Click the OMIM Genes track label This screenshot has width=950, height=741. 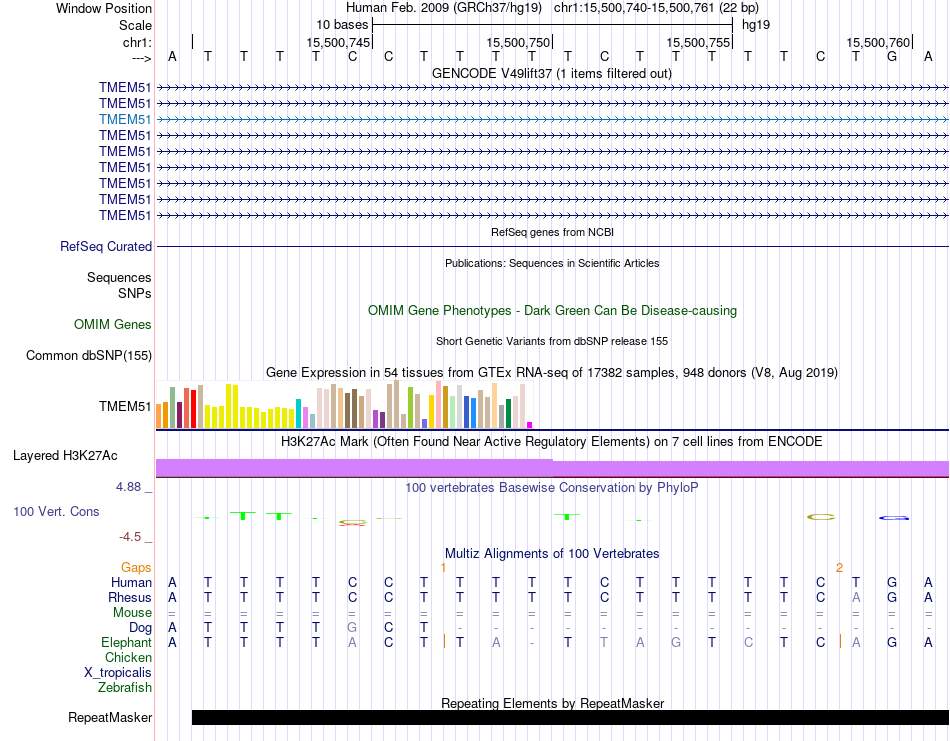[x=113, y=325]
